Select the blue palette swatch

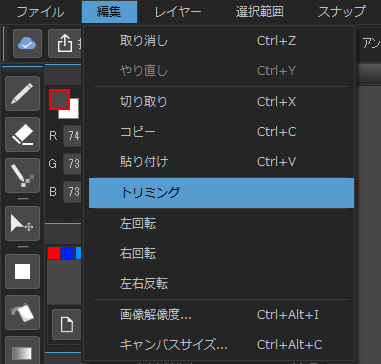click(68, 253)
